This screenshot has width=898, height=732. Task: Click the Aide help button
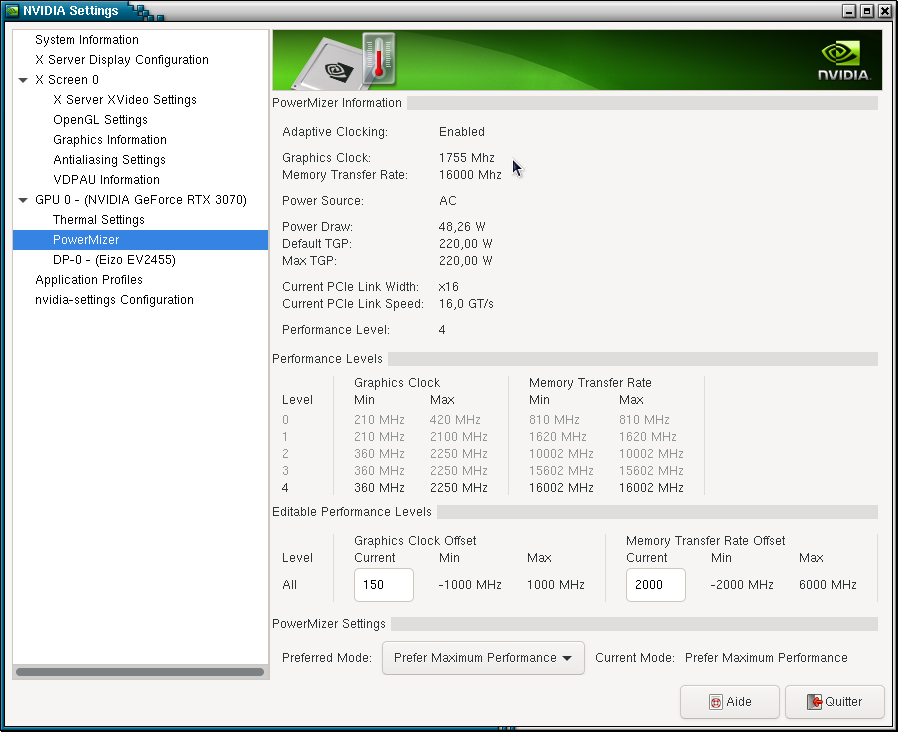730,702
